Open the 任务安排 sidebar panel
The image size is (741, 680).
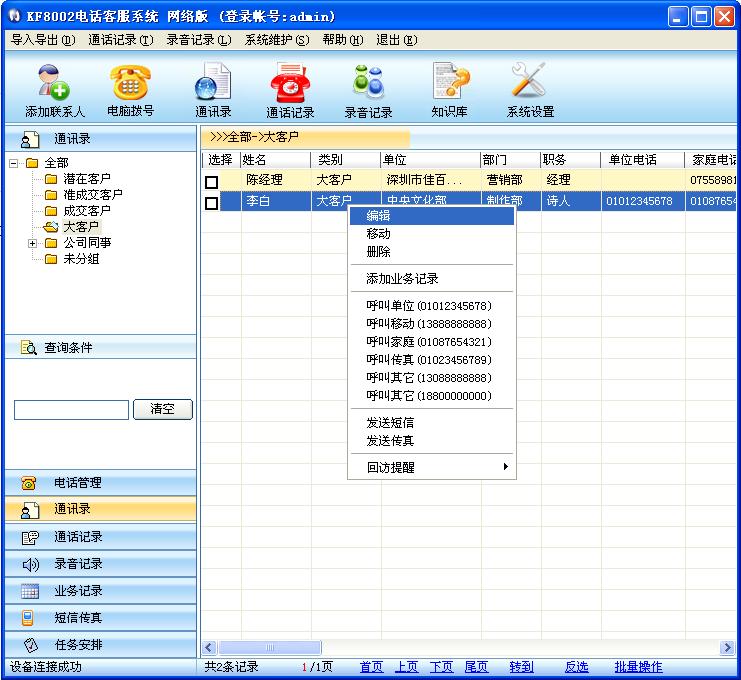pos(101,645)
